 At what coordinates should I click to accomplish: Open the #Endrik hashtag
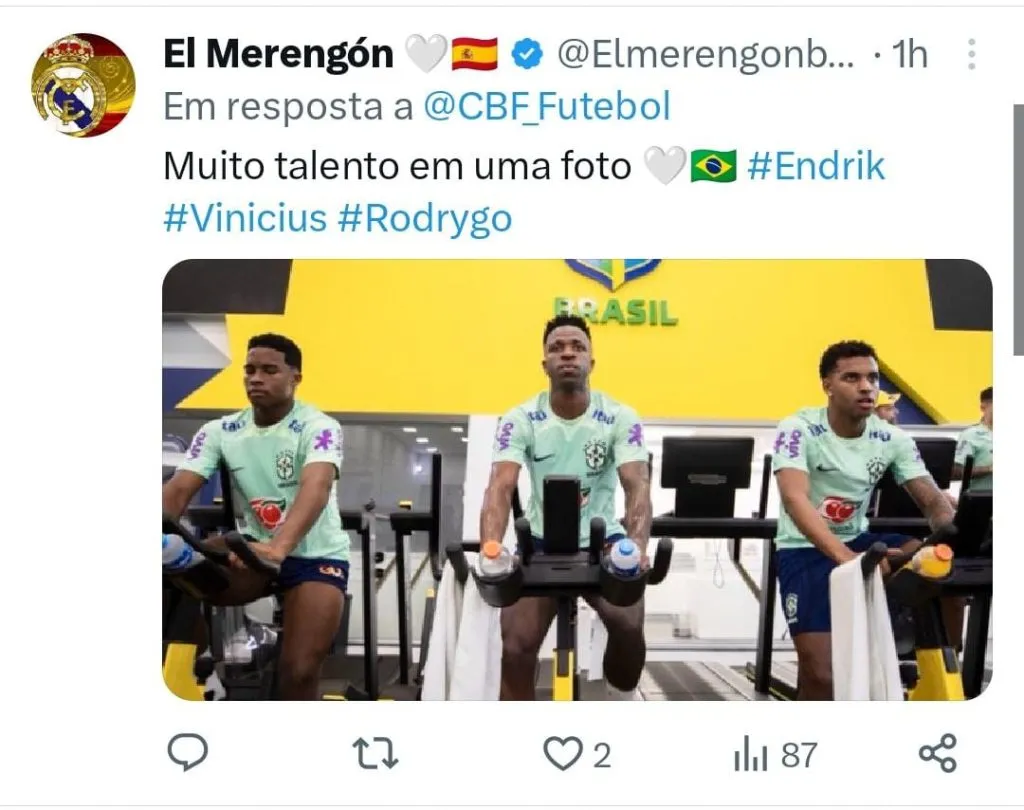(816, 166)
